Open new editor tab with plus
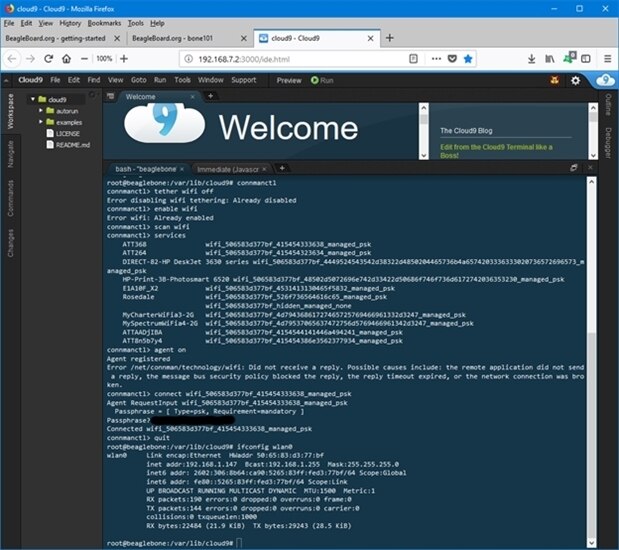This screenshot has width=619, height=550. 210,96
